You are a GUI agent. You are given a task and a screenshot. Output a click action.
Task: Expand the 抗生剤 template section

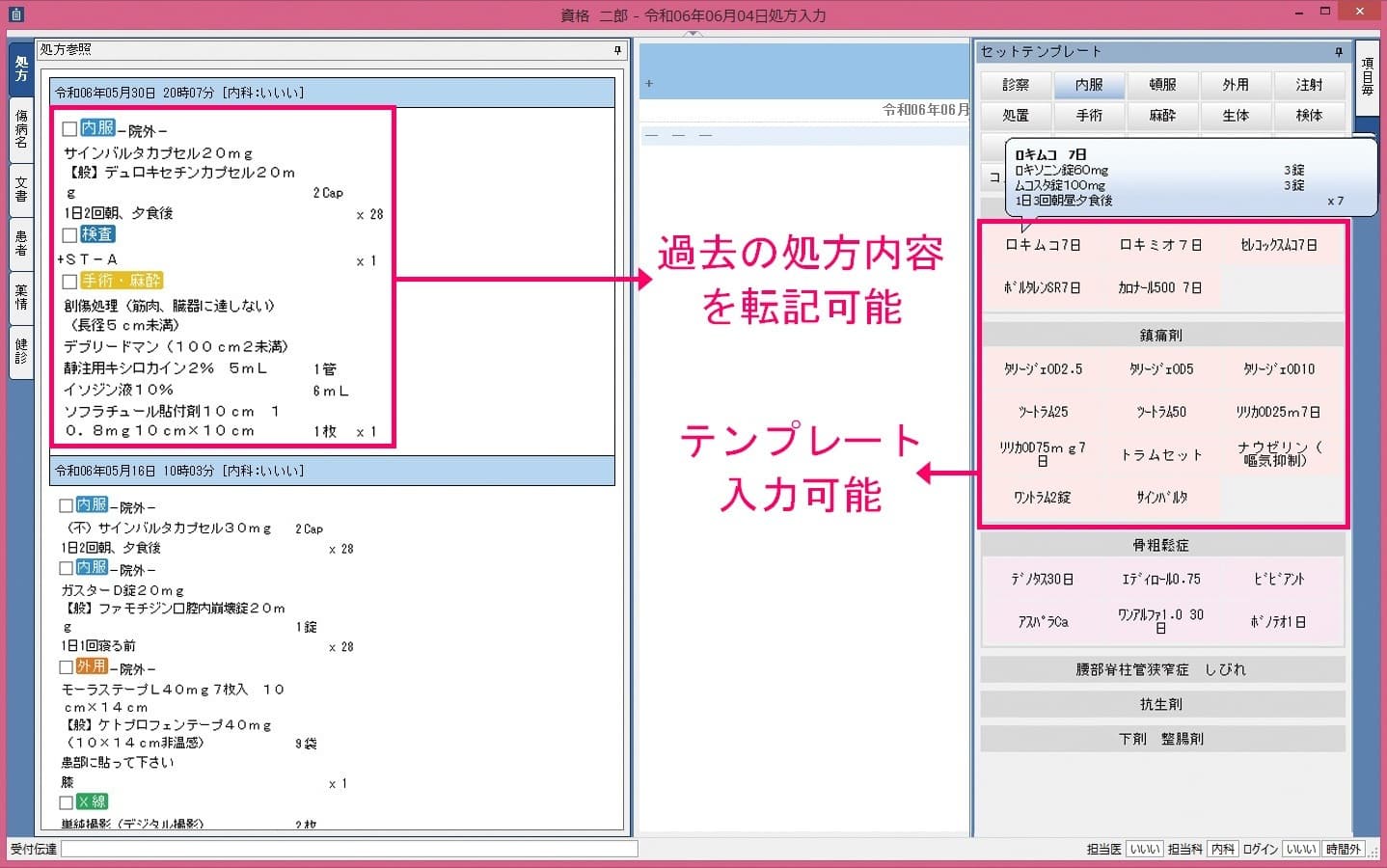[x=1161, y=704]
